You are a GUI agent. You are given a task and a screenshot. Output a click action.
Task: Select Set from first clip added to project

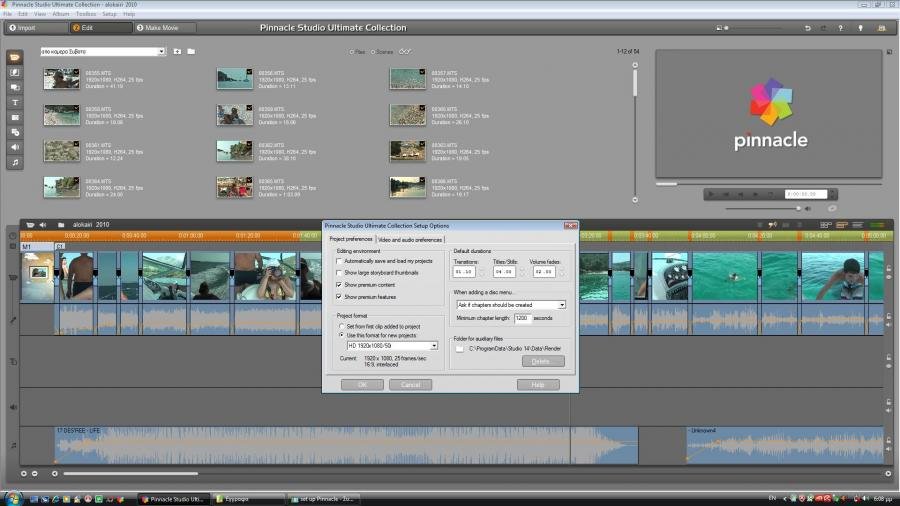click(342, 326)
